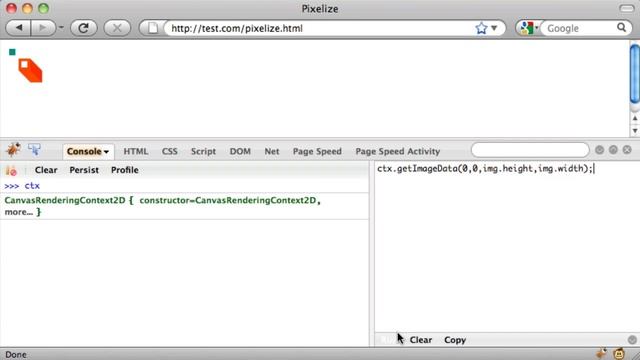Clear the command editor text
This screenshot has width=640, height=360.
(420, 340)
